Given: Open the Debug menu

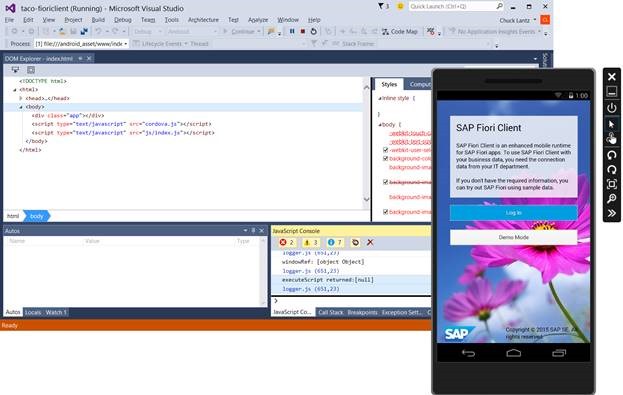Looking at the screenshot, I should pyautogui.click(x=123, y=19).
